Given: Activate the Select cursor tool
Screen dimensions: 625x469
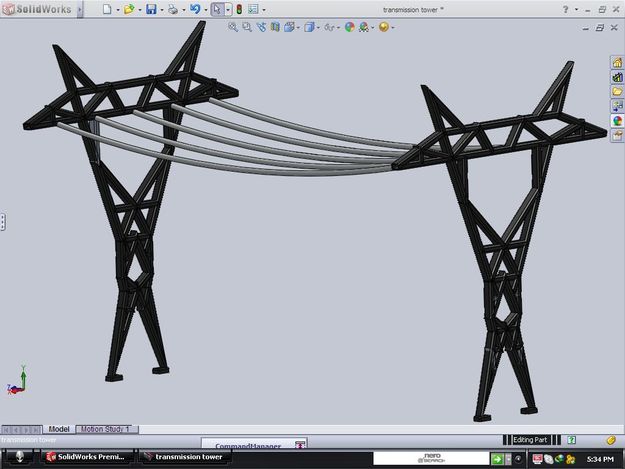Looking at the screenshot, I should 217,9.
